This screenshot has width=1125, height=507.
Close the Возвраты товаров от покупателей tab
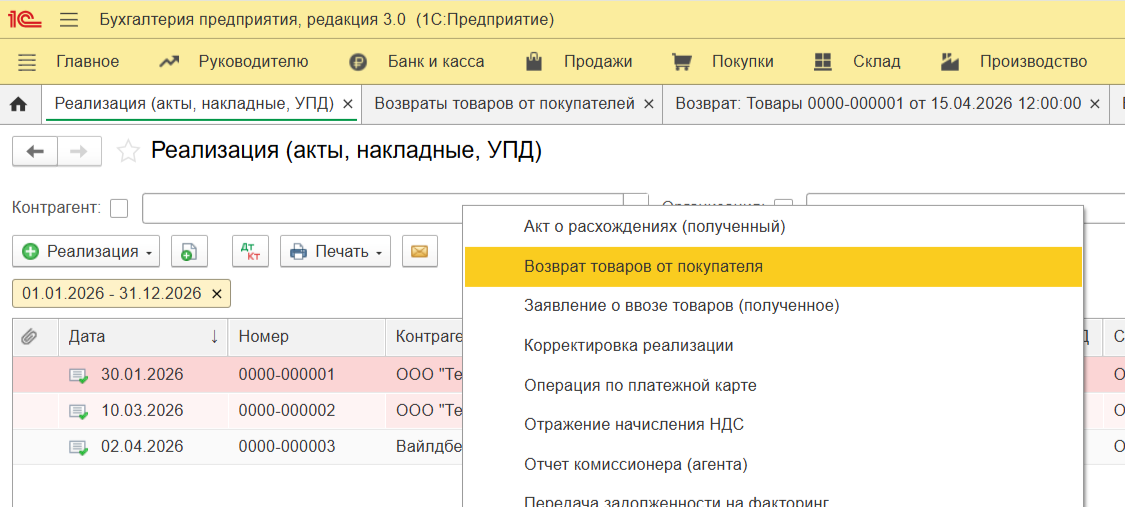[x=649, y=104]
